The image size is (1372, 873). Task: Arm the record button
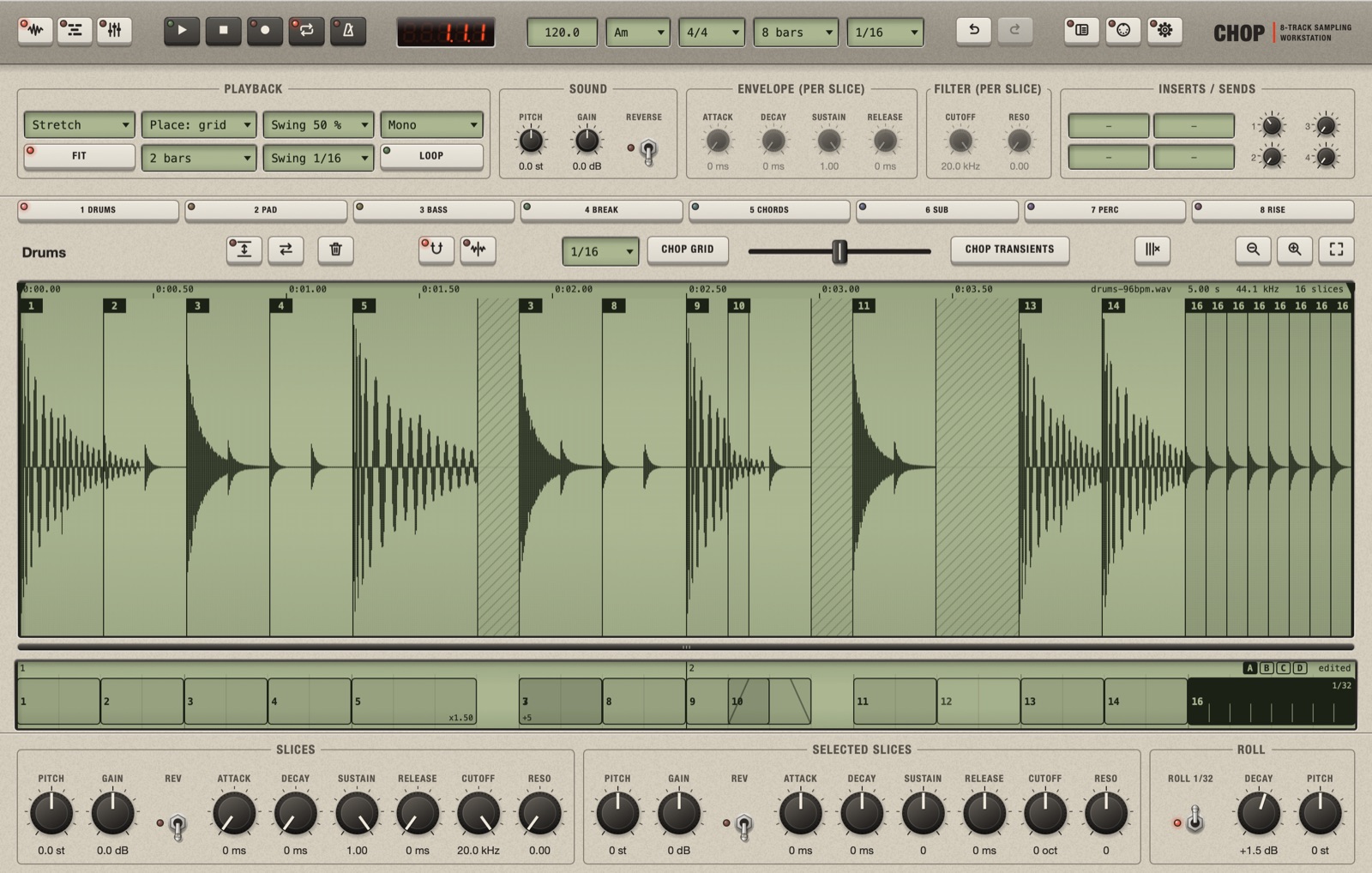click(265, 31)
